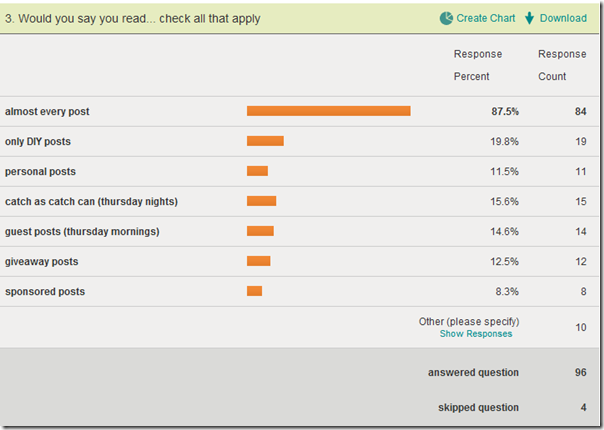Click the only DIY posts bar

click(265, 141)
